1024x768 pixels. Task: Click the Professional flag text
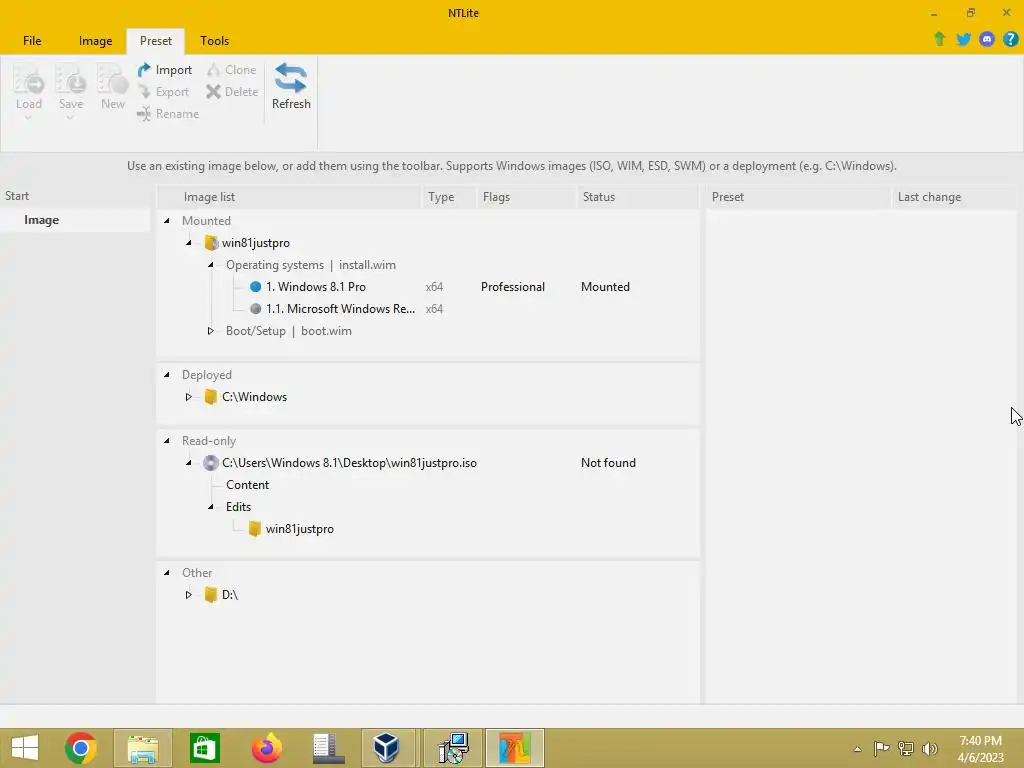pos(513,287)
